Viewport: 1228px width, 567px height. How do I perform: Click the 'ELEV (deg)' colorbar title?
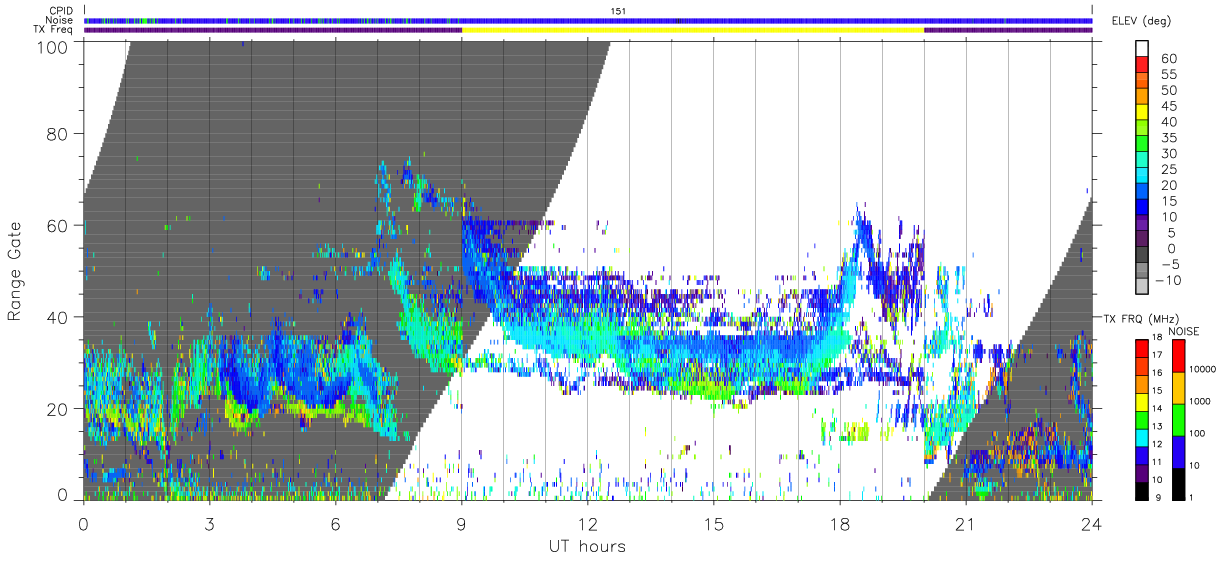1141,21
